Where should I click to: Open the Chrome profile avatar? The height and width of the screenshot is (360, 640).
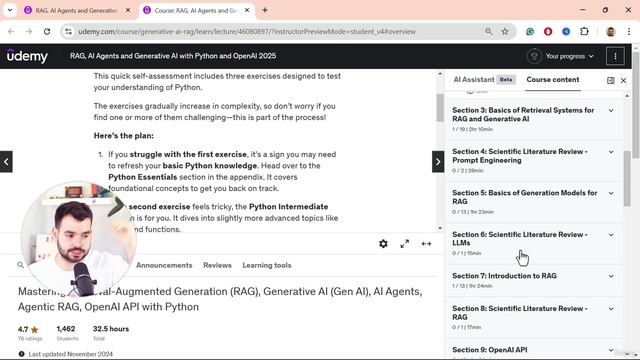(611, 31)
